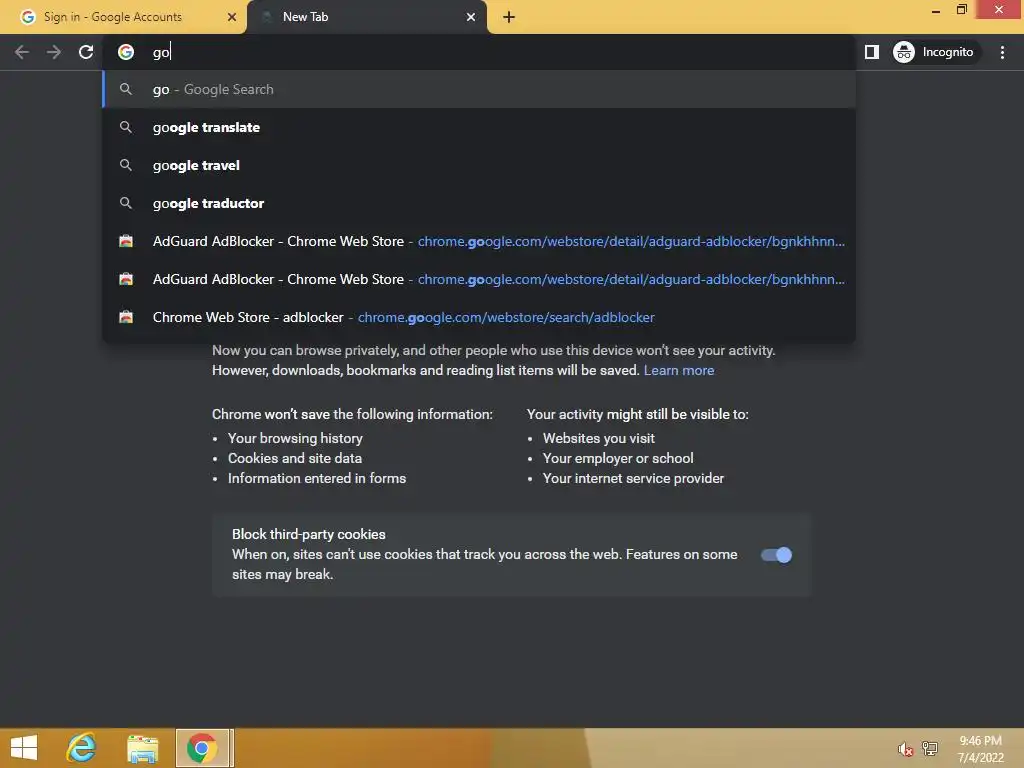Choose 'google translate' suggestion
This screenshot has height=768, width=1024.
[479, 127]
